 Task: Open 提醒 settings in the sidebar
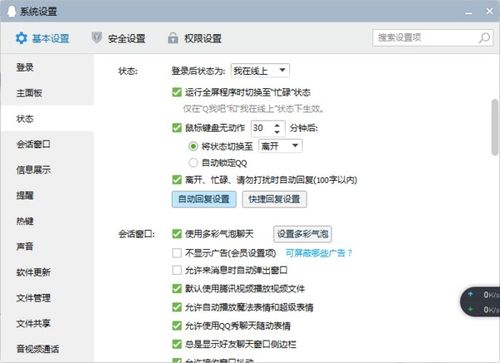tap(47, 195)
